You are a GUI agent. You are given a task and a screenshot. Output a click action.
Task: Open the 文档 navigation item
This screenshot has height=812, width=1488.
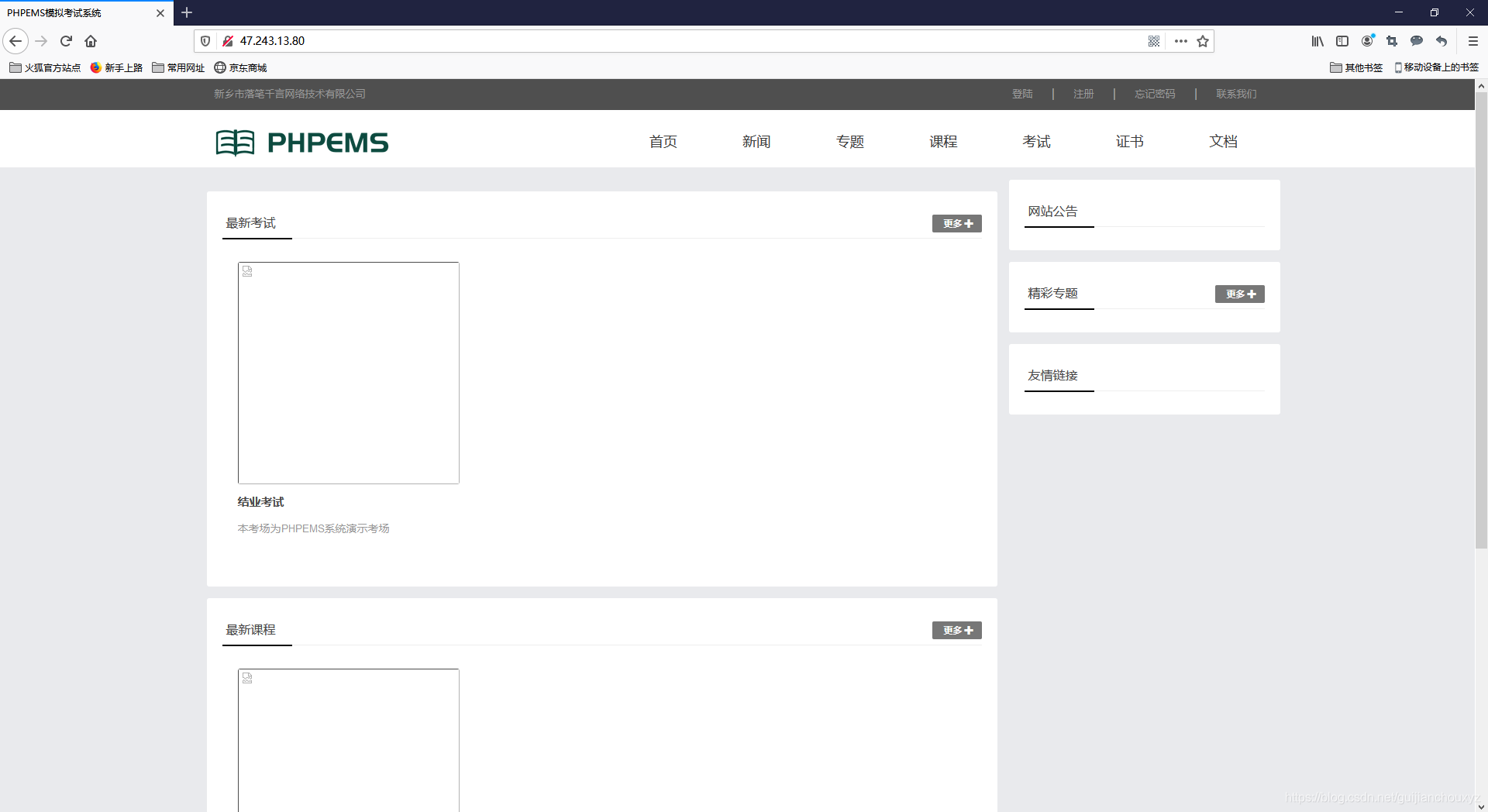coord(1223,142)
